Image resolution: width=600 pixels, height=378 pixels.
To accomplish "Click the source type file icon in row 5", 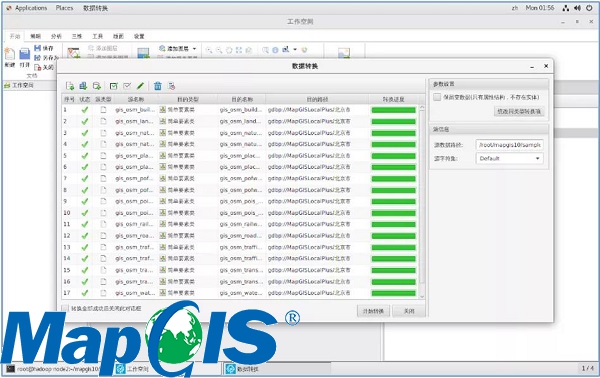I will point(103,156).
